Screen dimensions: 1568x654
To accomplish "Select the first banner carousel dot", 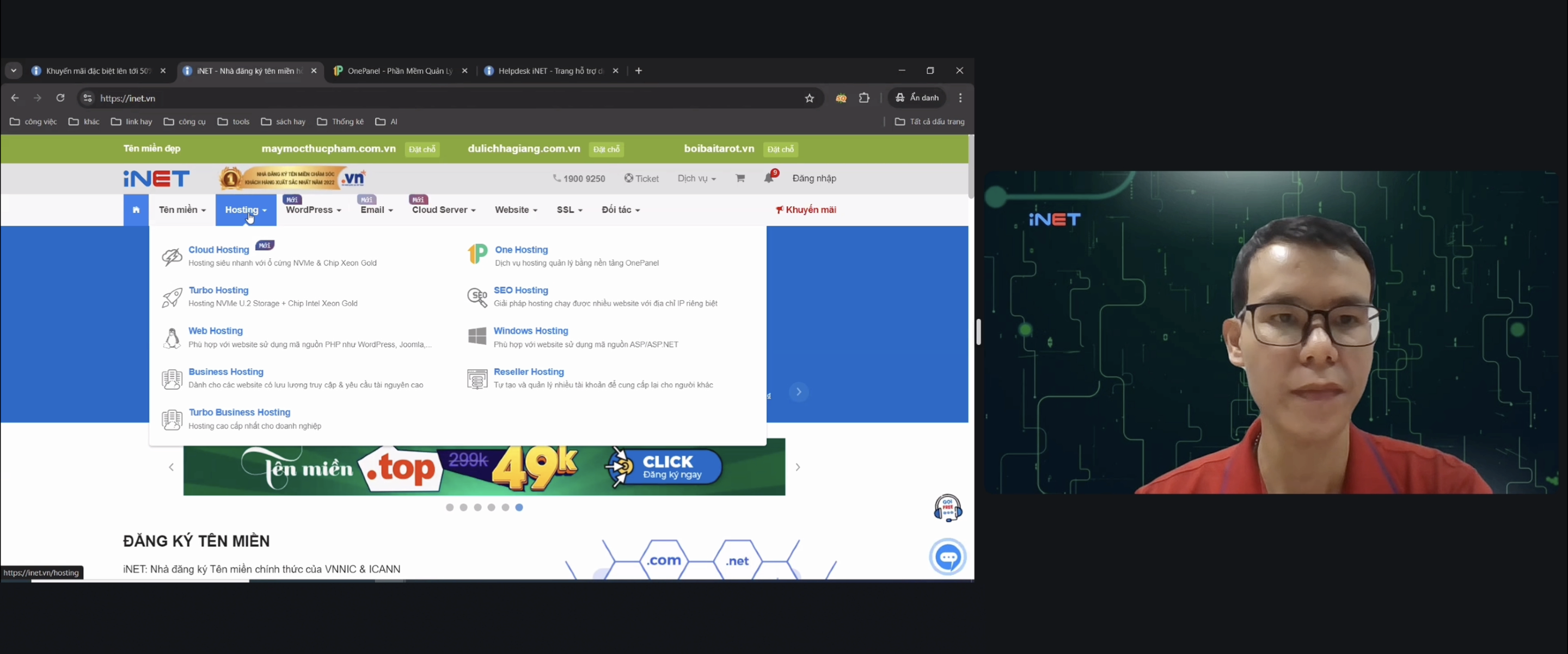I will (450, 508).
